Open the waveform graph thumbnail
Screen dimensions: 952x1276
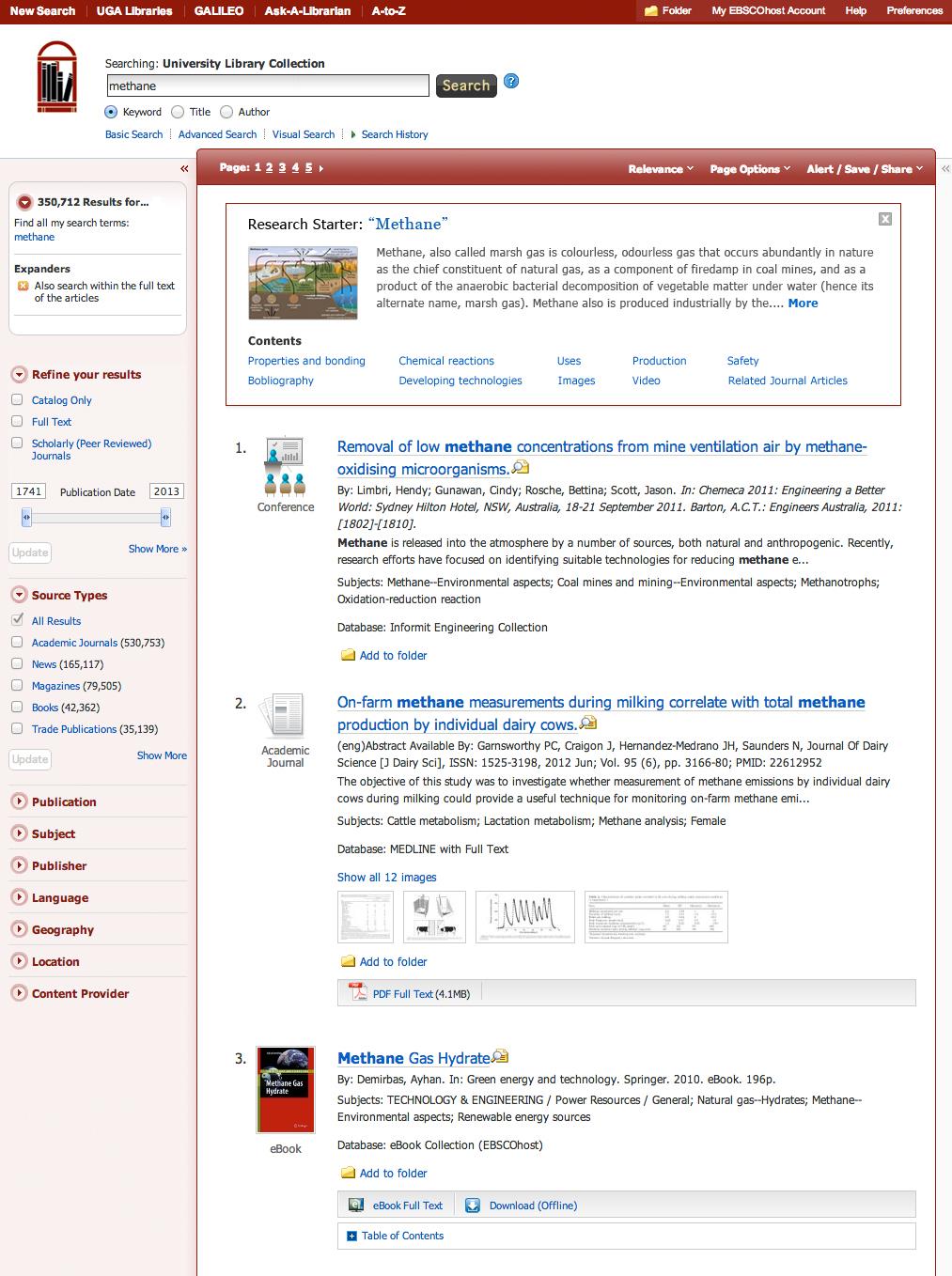point(525,917)
